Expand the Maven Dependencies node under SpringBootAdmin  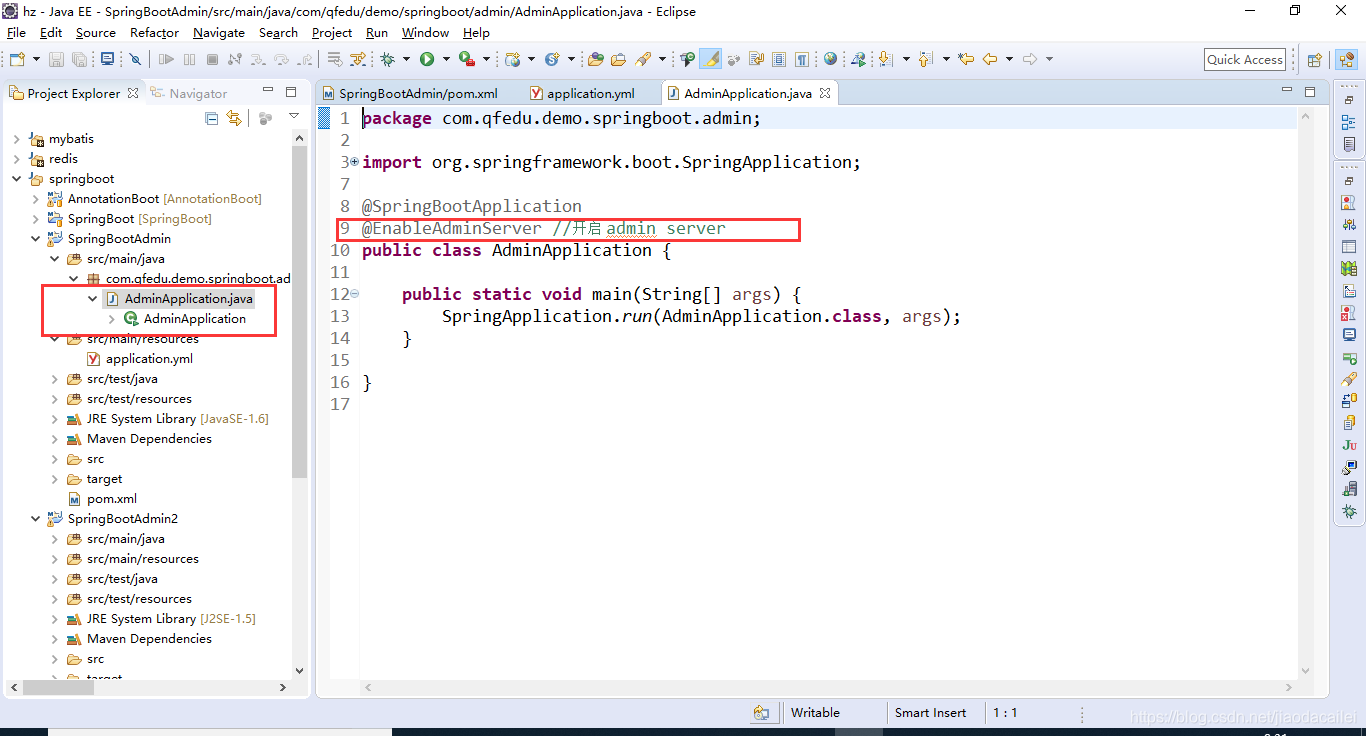pyautogui.click(x=55, y=439)
